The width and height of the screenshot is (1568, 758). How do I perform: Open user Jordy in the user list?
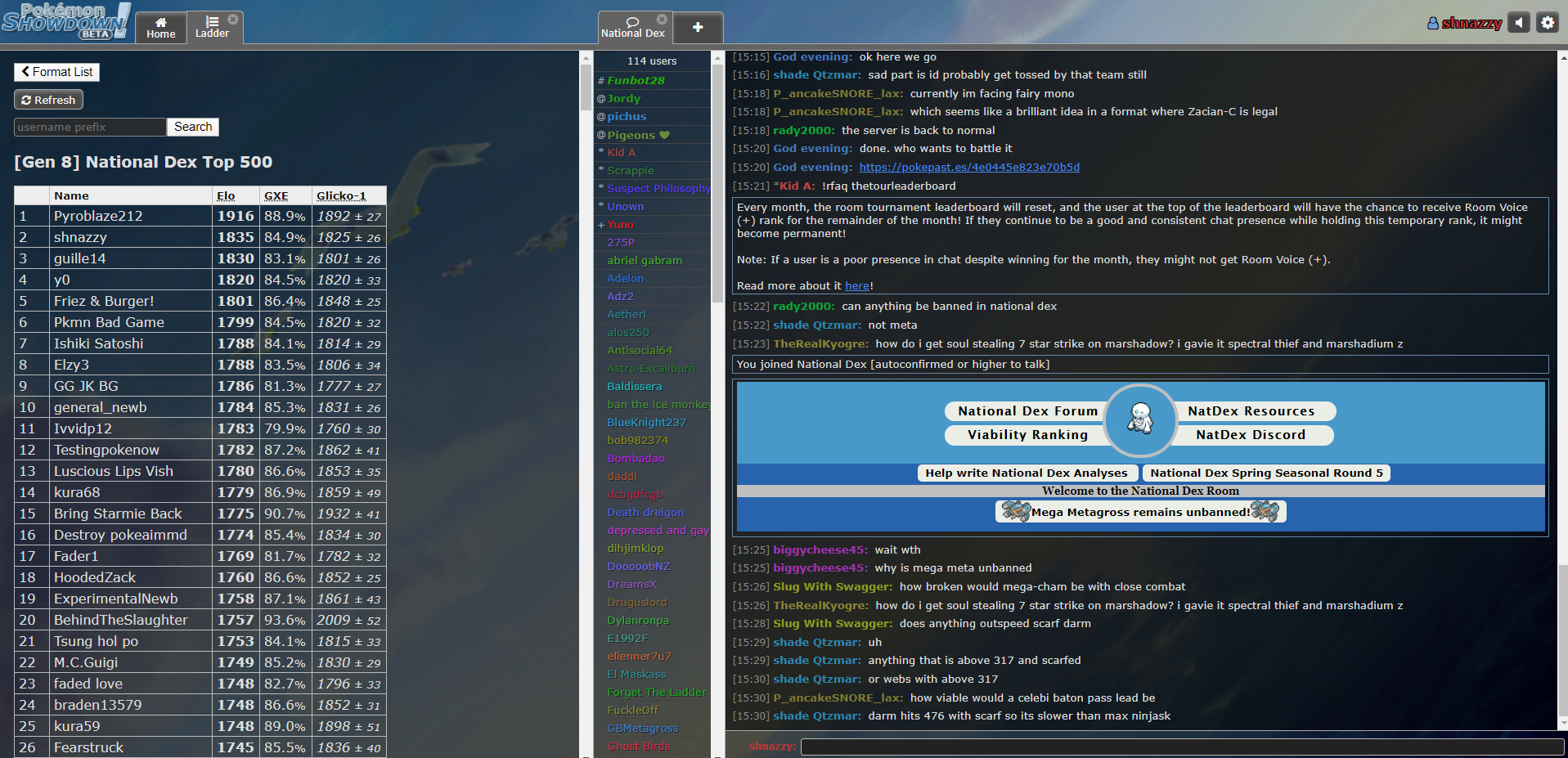click(652, 98)
